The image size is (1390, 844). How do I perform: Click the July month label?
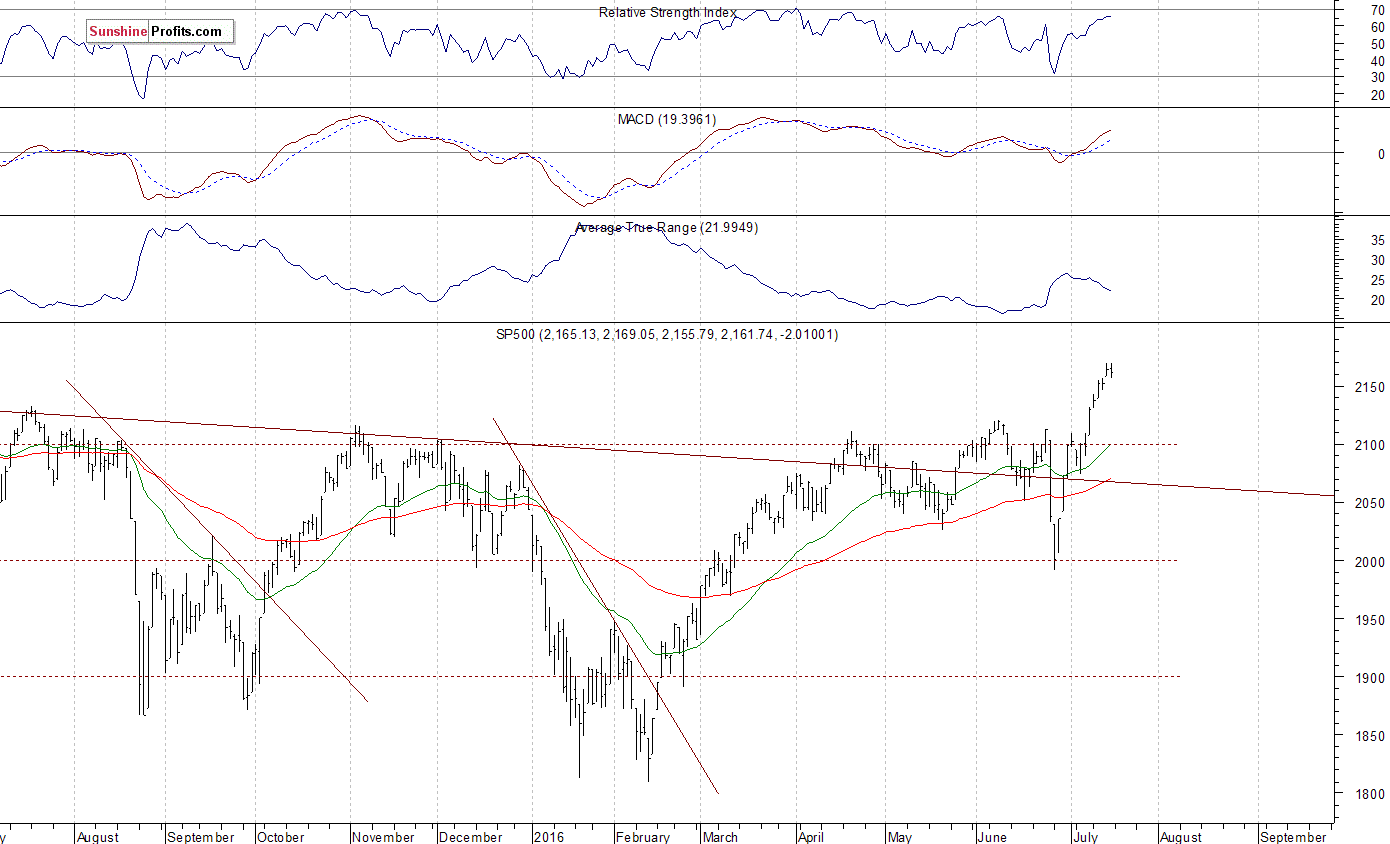pyautogui.click(x=1086, y=837)
